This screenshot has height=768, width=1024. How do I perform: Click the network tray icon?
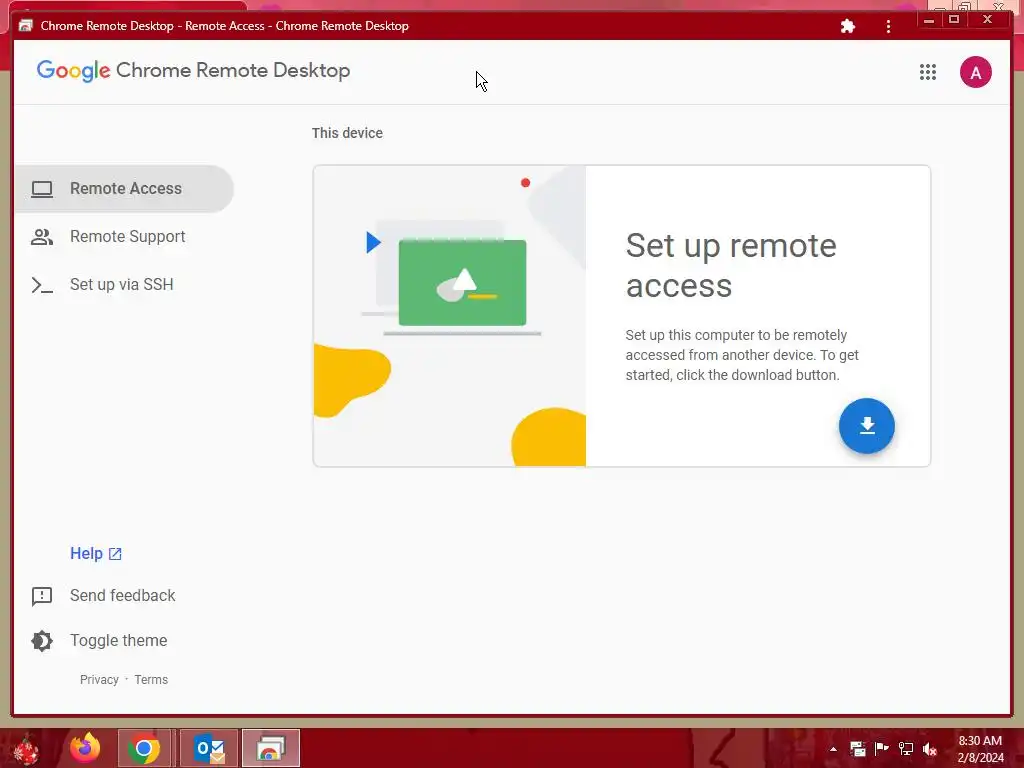[906, 749]
